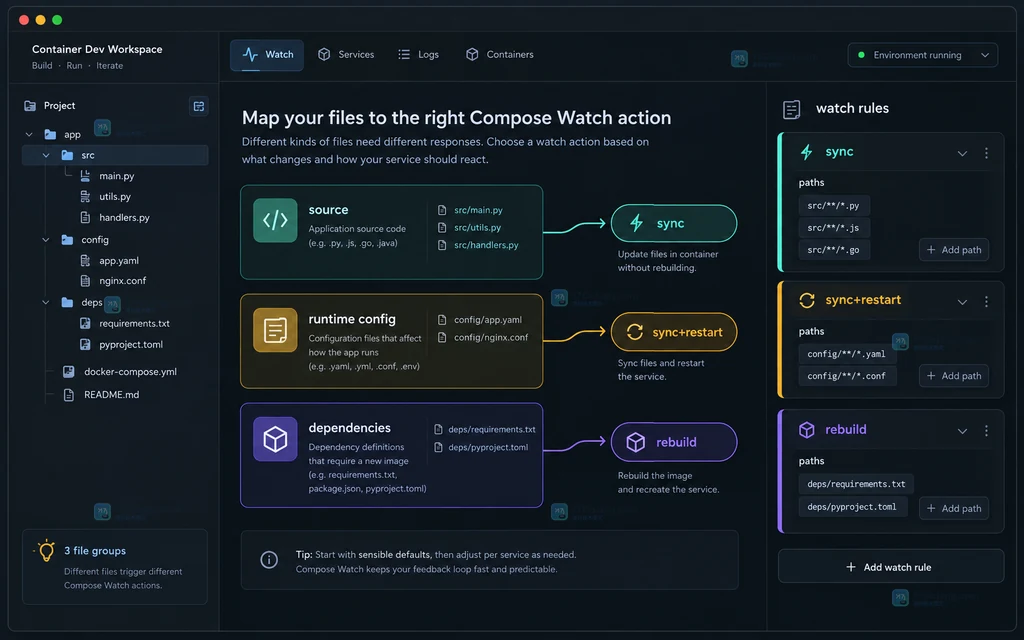The height and width of the screenshot is (640, 1024).
Task: Select the src/**/*.py path chip
Action: (x=834, y=206)
